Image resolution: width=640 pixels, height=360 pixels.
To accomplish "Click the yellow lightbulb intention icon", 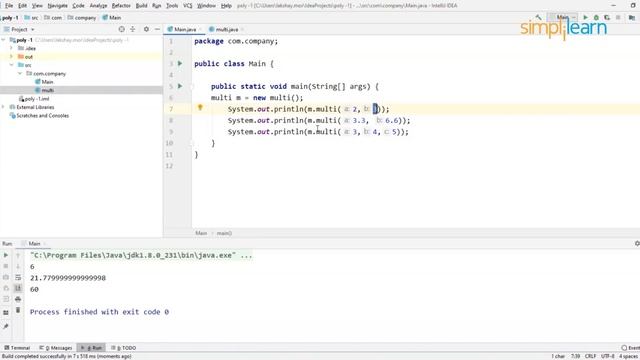I will pyautogui.click(x=200, y=107).
